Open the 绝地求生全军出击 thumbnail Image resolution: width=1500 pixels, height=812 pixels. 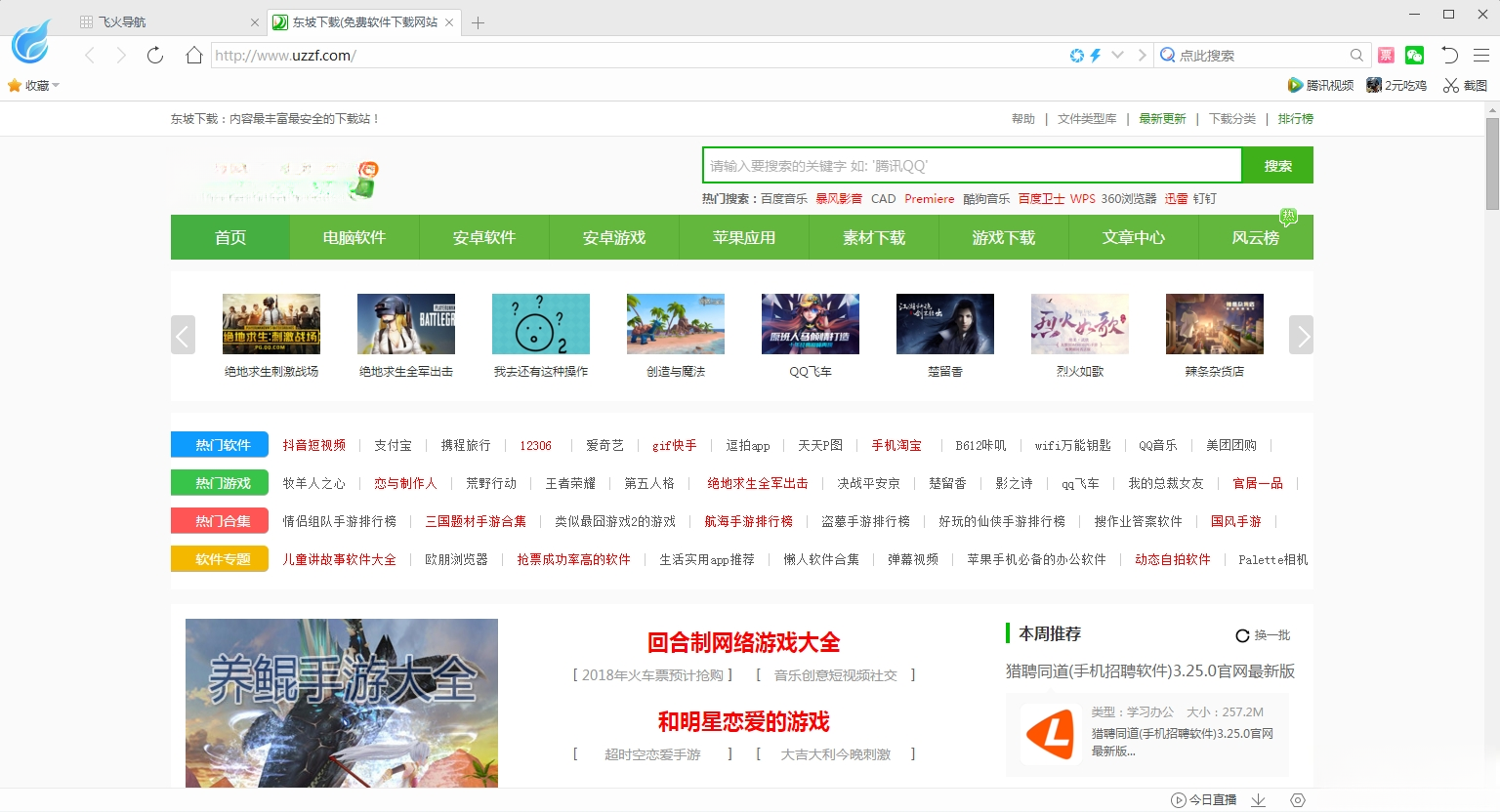pos(406,324)
